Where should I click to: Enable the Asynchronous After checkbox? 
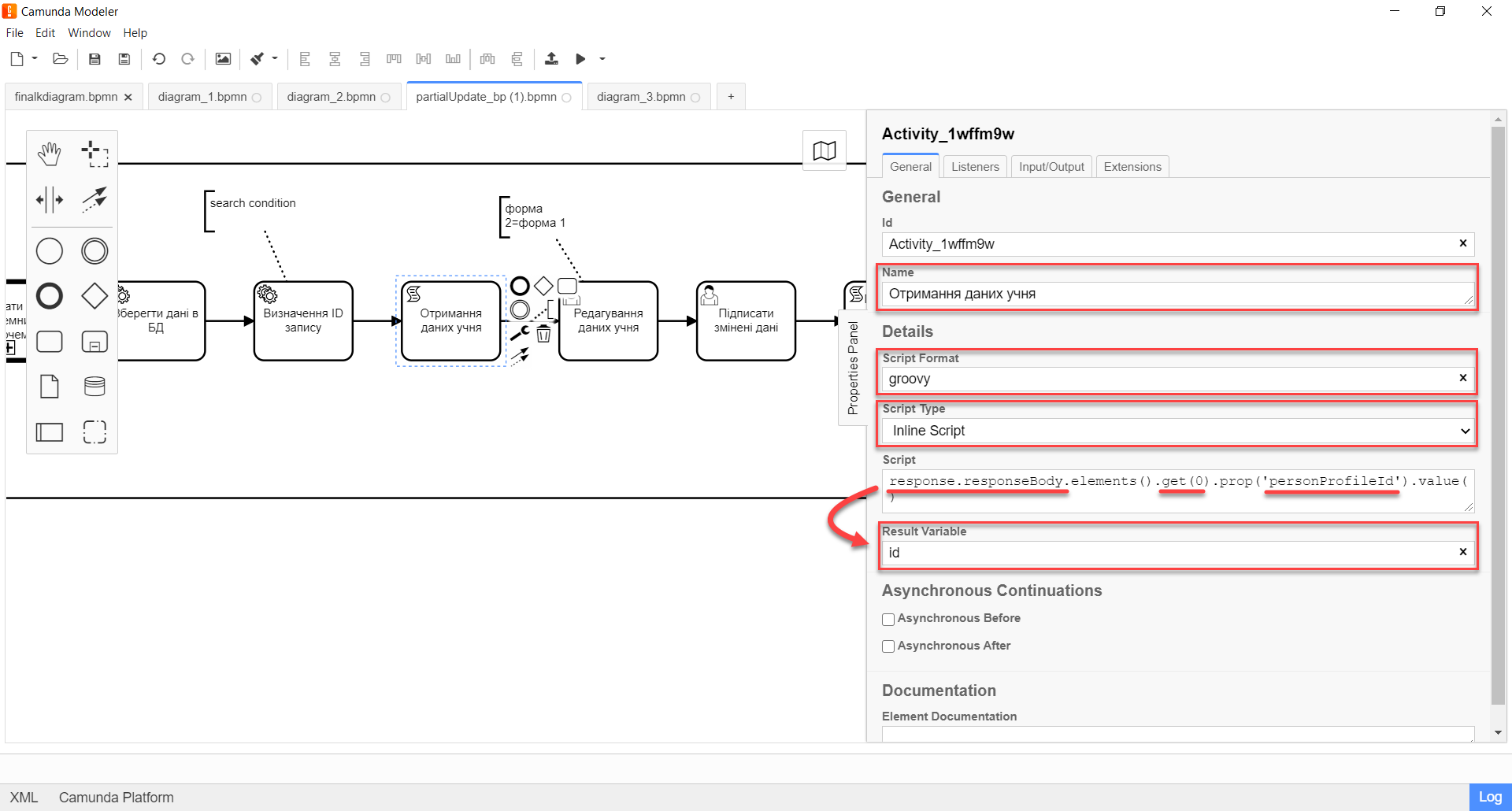click(888, 646)
